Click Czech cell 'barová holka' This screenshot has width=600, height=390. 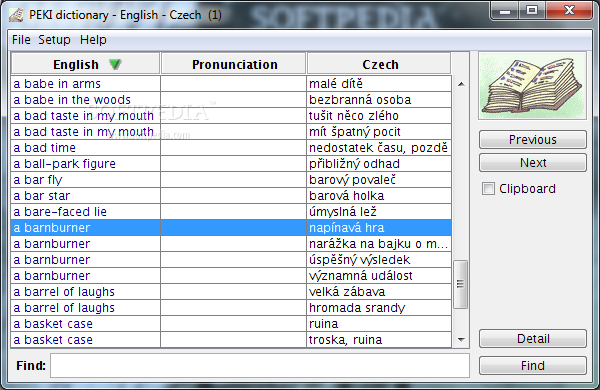pos(379,196)
